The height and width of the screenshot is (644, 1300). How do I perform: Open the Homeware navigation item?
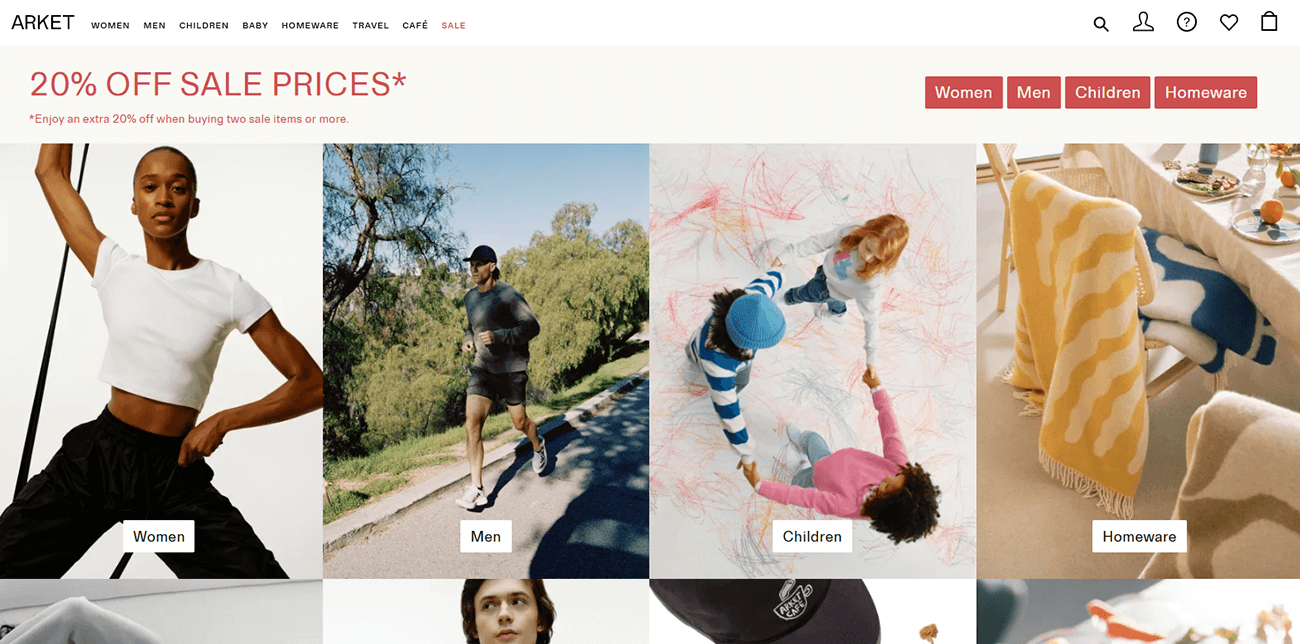pos(310,26)
